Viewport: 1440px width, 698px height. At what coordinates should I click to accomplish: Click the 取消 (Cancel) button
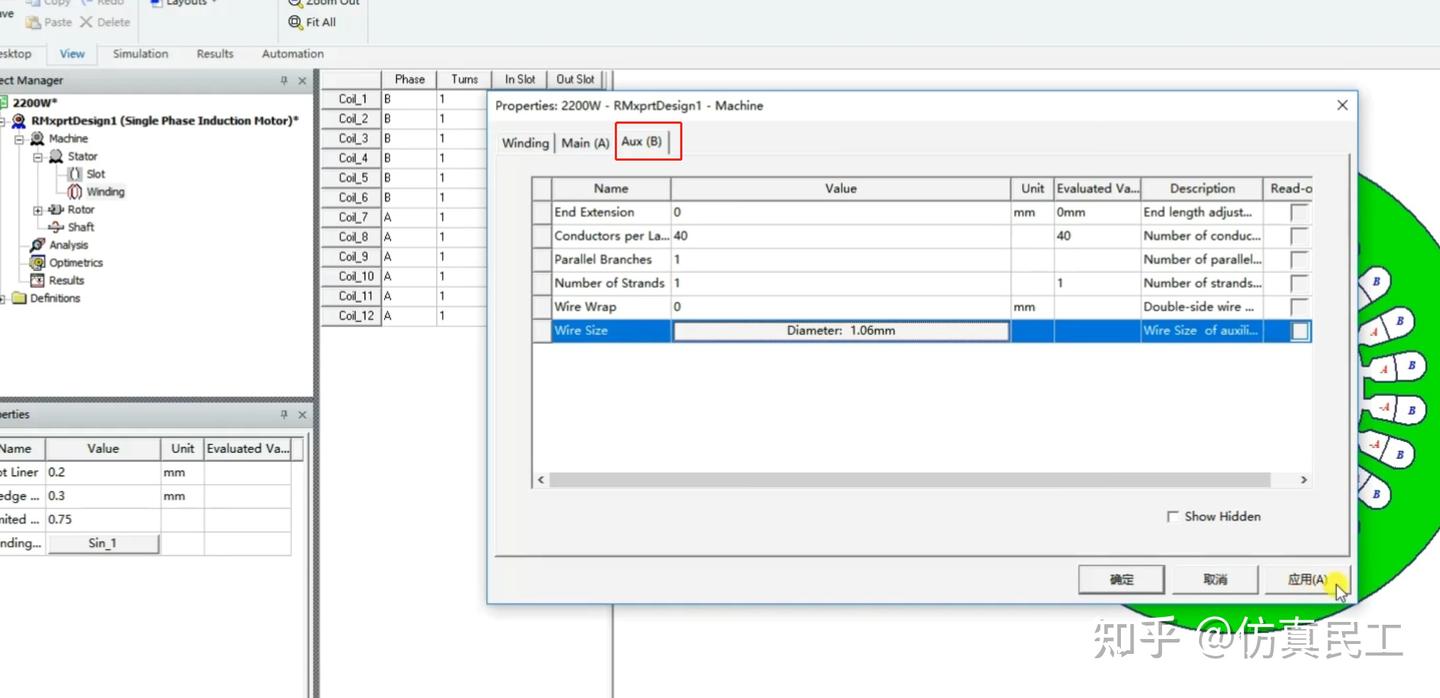[x=1215, y=579]
